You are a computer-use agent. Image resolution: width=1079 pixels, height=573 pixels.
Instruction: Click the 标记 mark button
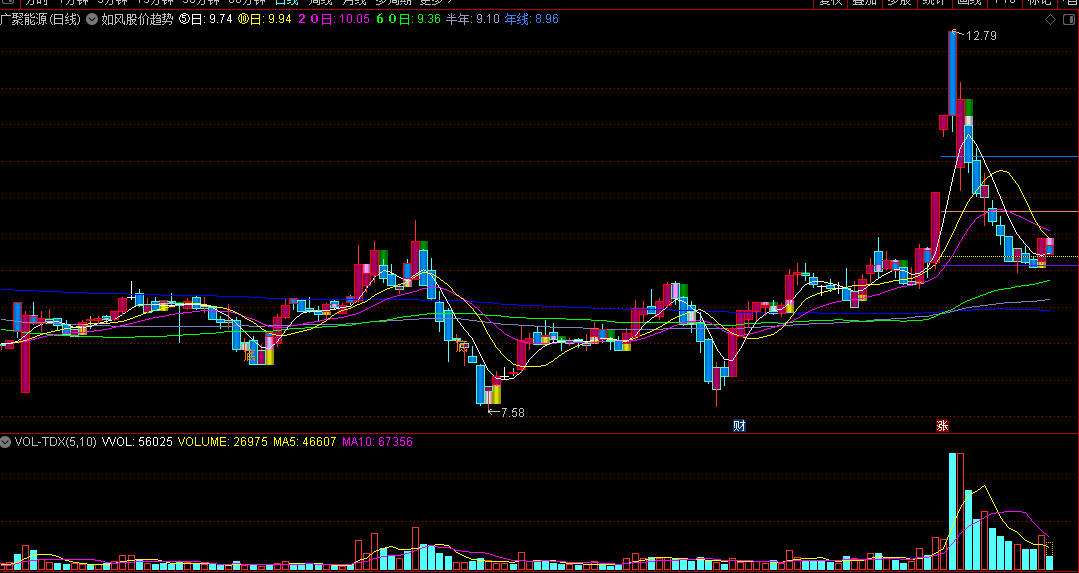(1039, 3)
